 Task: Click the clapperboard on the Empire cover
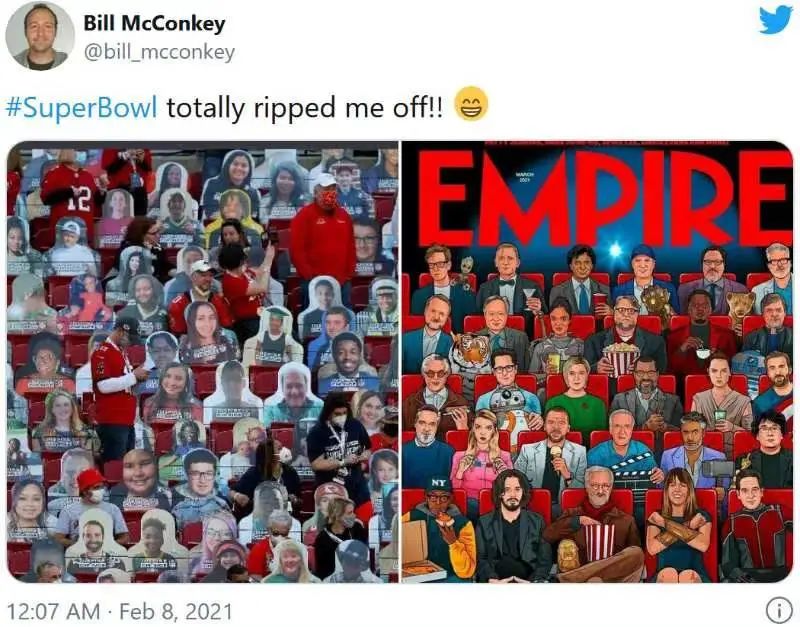coord(634,465)
